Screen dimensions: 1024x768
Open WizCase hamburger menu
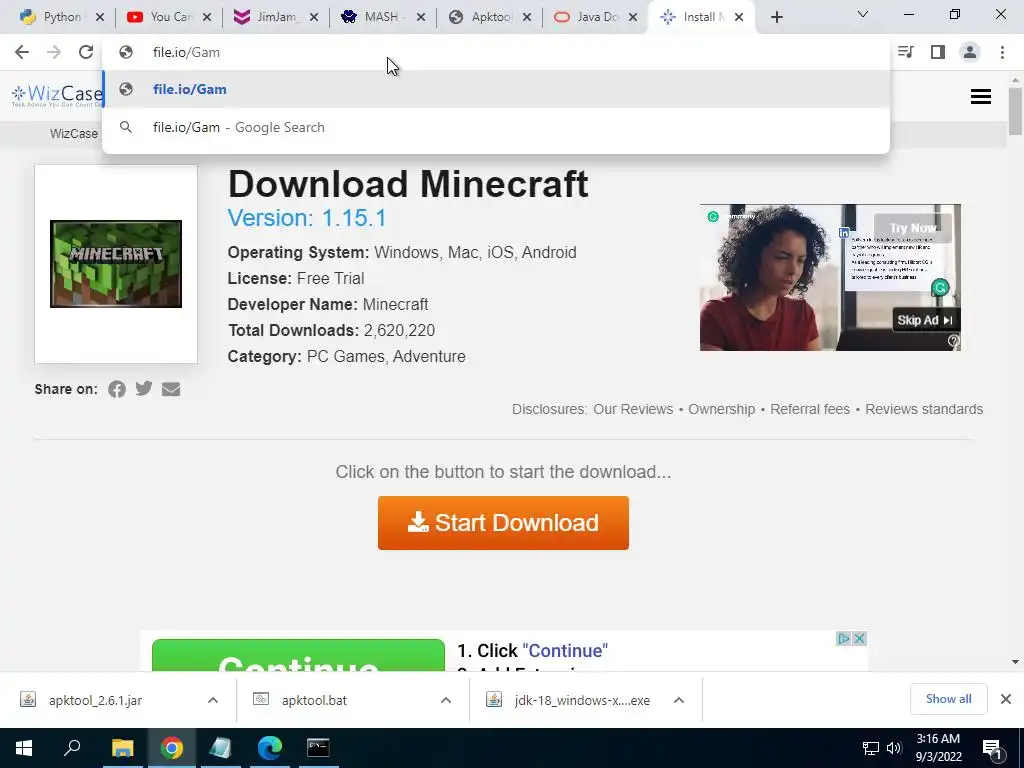tap(980, 97)
